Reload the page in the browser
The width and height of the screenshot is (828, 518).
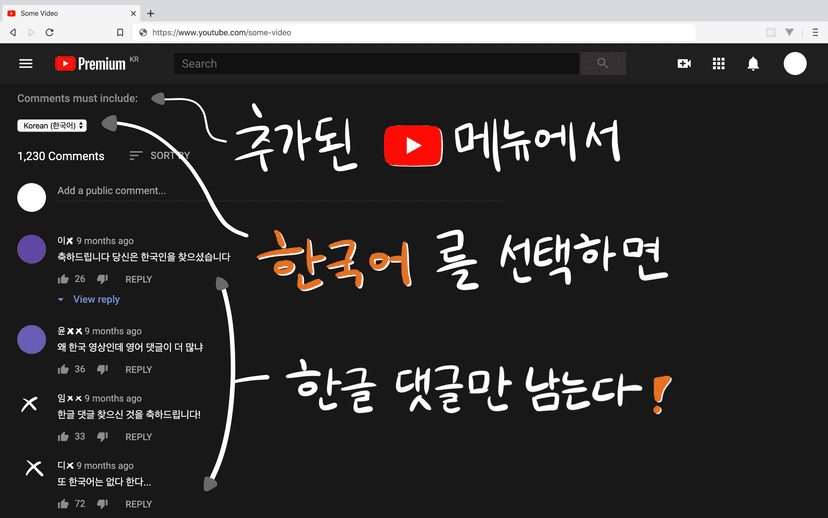click(x=50, y=32)
